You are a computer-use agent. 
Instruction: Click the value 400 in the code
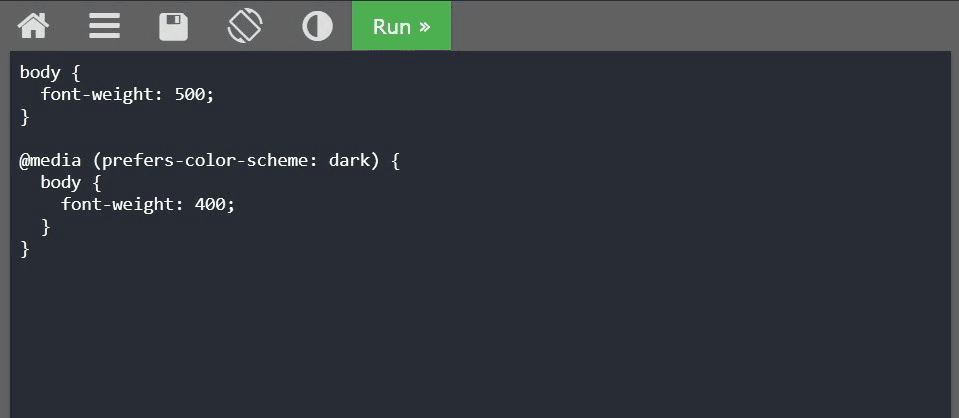click(x=210, y=205)
